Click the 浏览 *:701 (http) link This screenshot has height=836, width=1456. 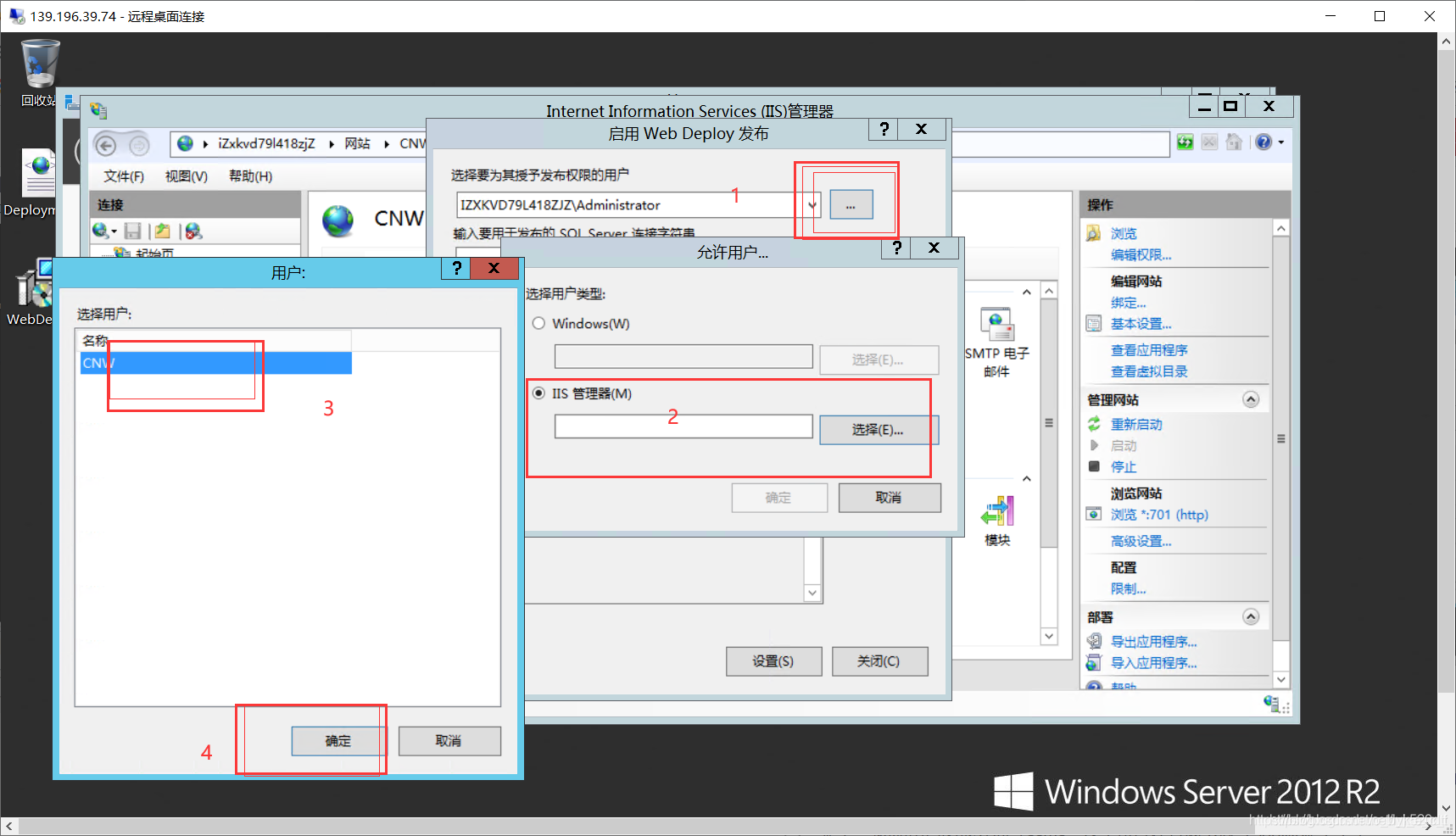click(x=1159, y=515)
